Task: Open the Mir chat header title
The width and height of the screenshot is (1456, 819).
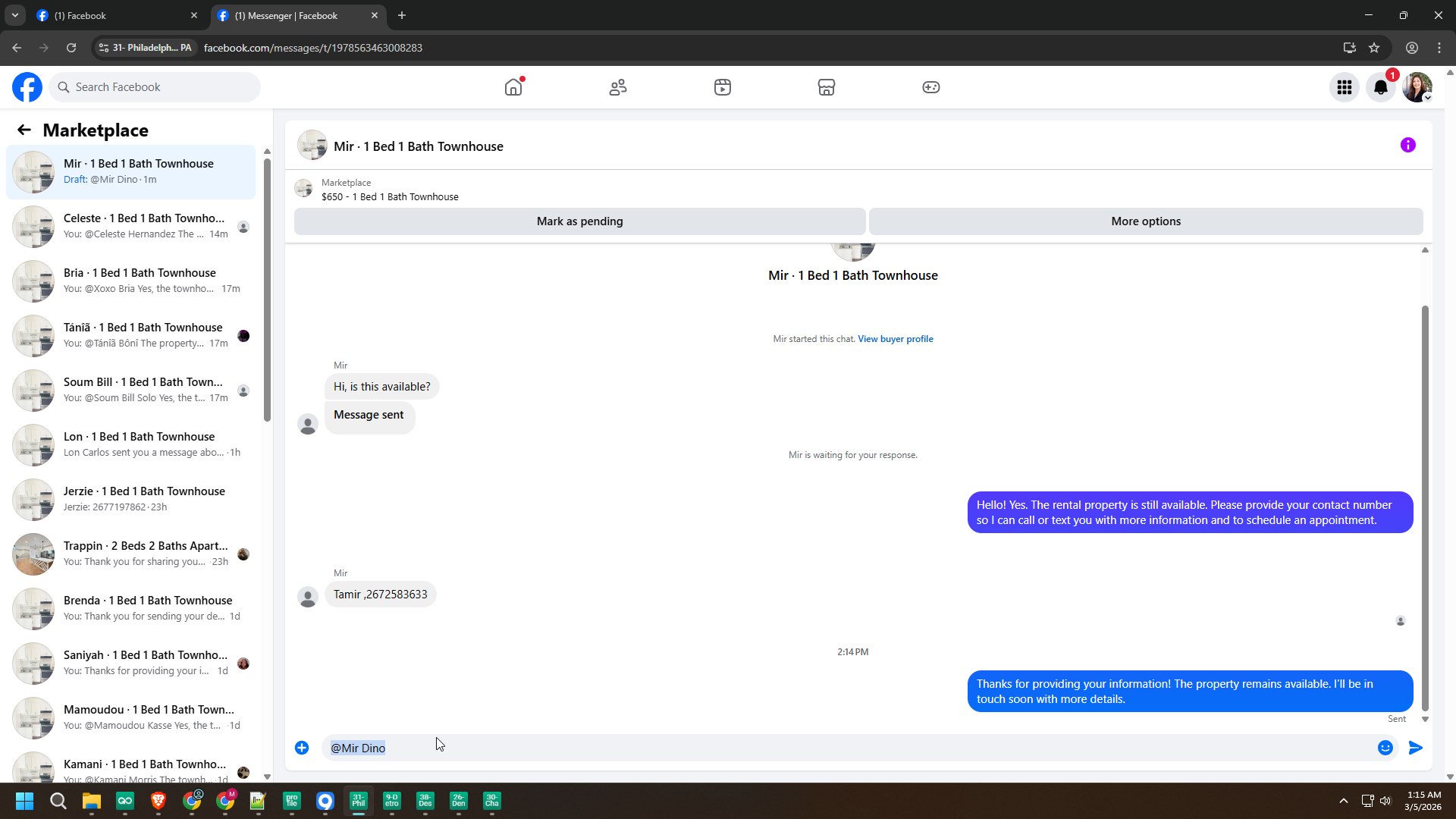Action: click(419, 146)
